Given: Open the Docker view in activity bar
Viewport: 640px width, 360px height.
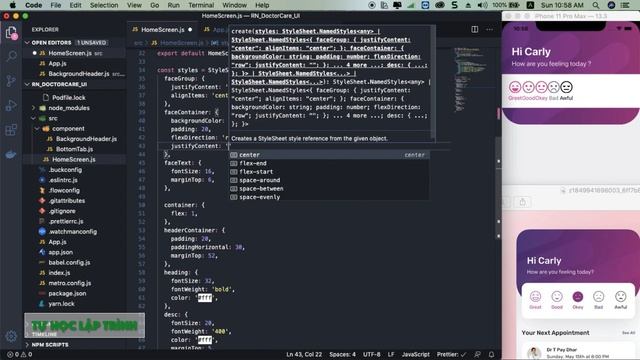Looking at the screenshot, I should pyautogui.click(x=11, y=155).
